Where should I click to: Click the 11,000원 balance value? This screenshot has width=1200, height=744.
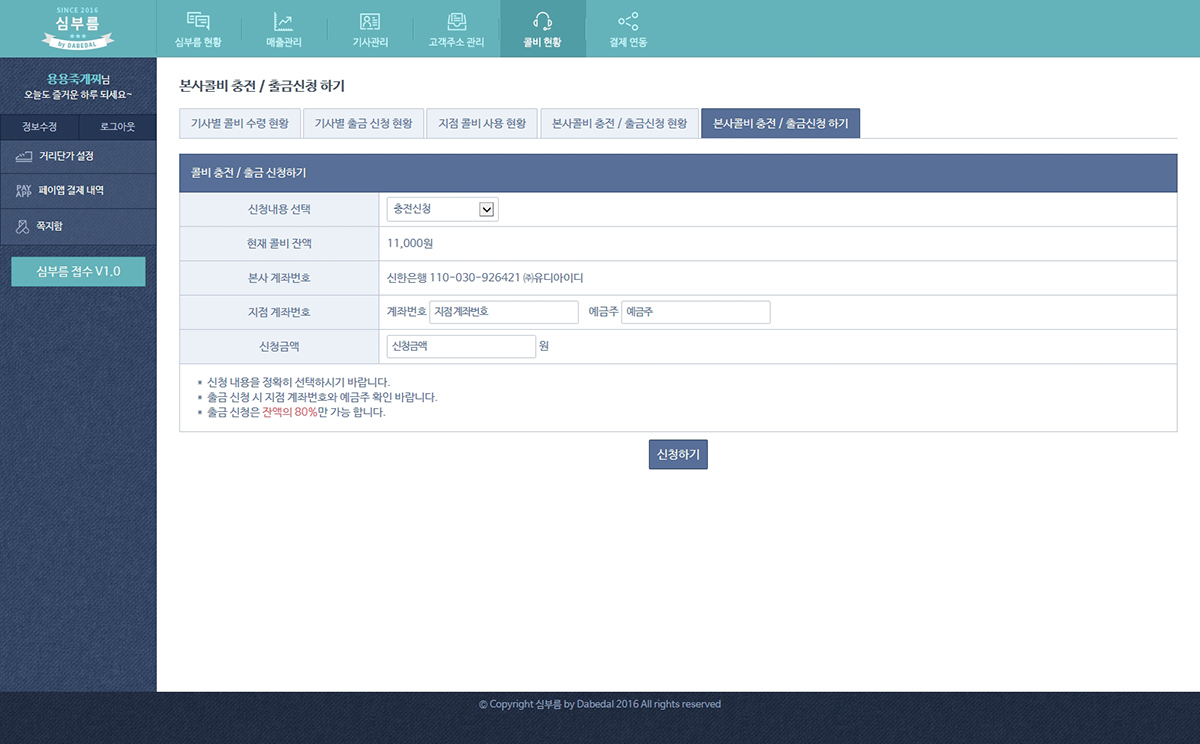tap(410, 243)
